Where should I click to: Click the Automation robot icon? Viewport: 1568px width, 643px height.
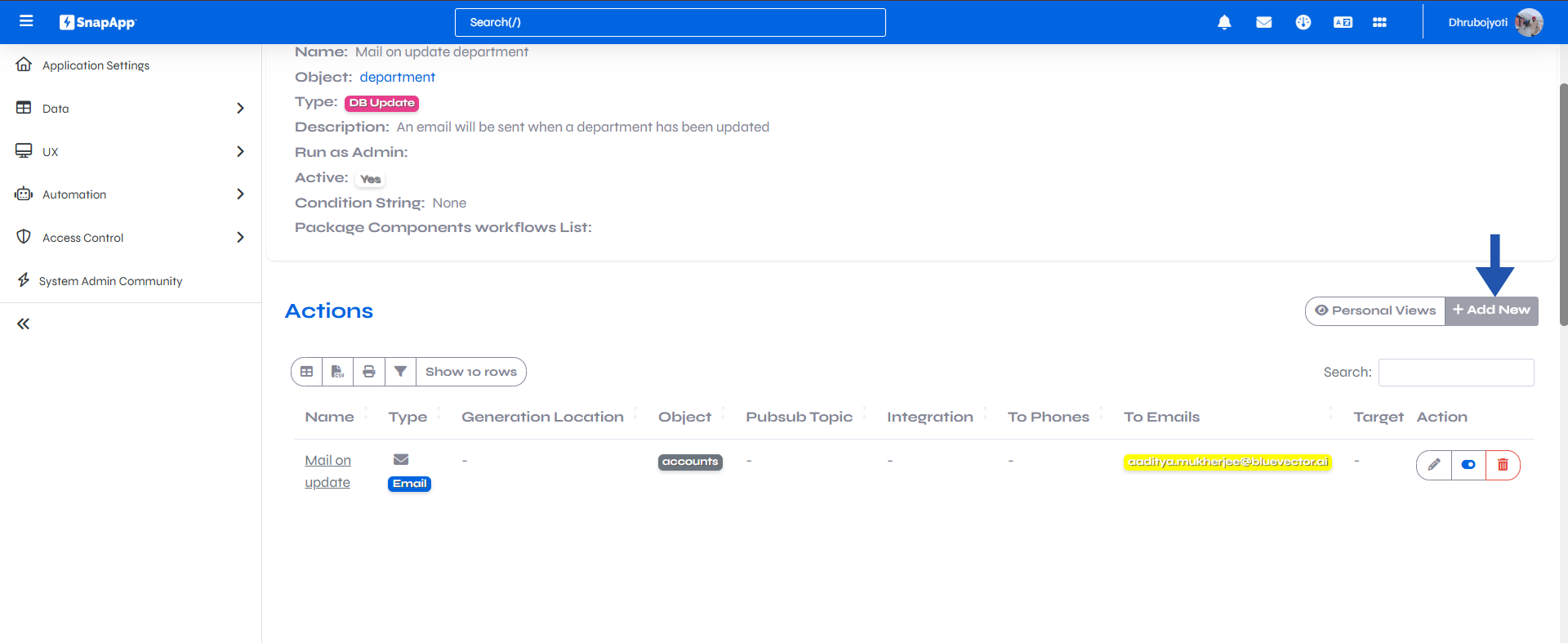click(24, 194)
